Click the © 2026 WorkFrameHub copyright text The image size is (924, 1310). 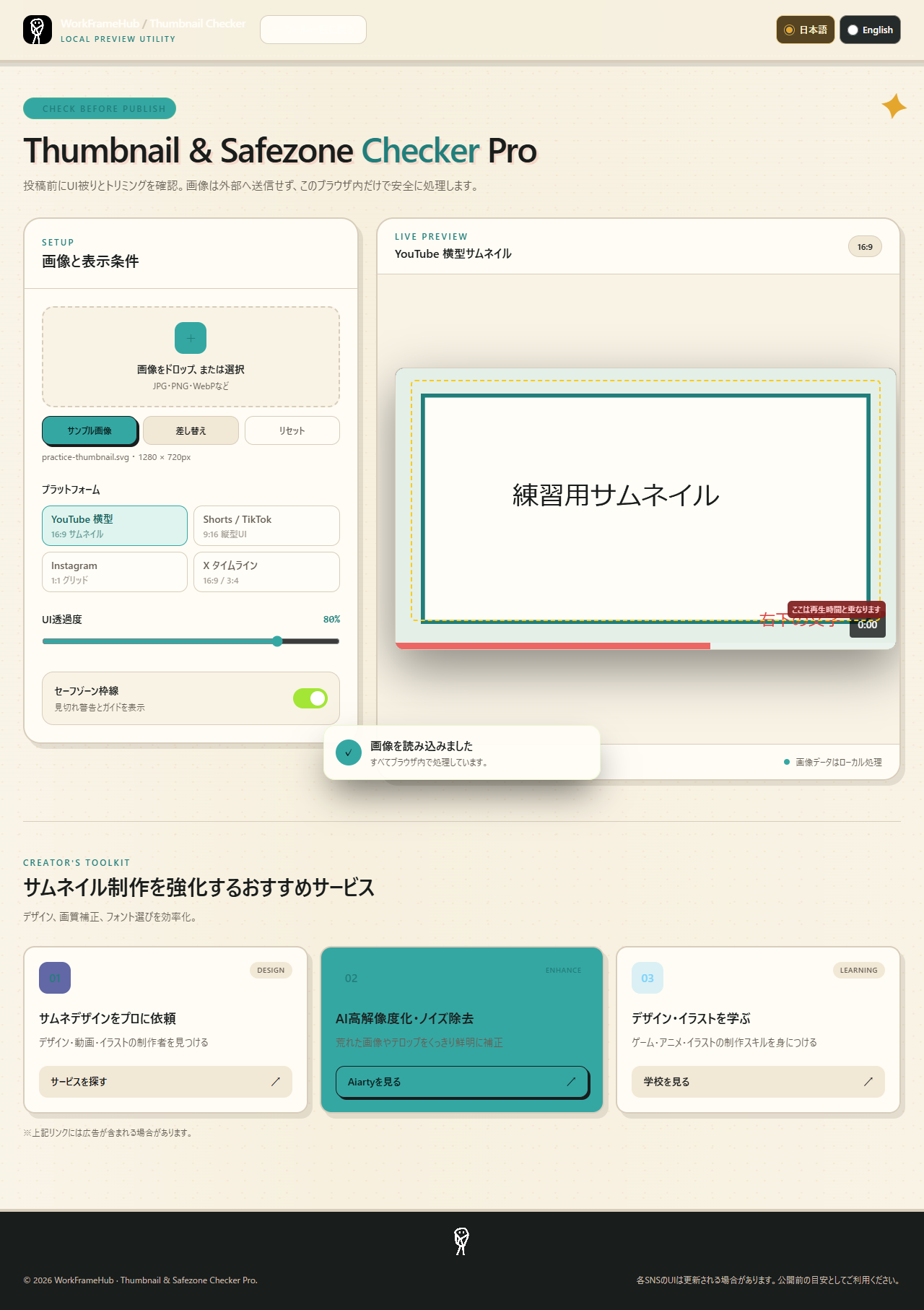point(140,1280)
